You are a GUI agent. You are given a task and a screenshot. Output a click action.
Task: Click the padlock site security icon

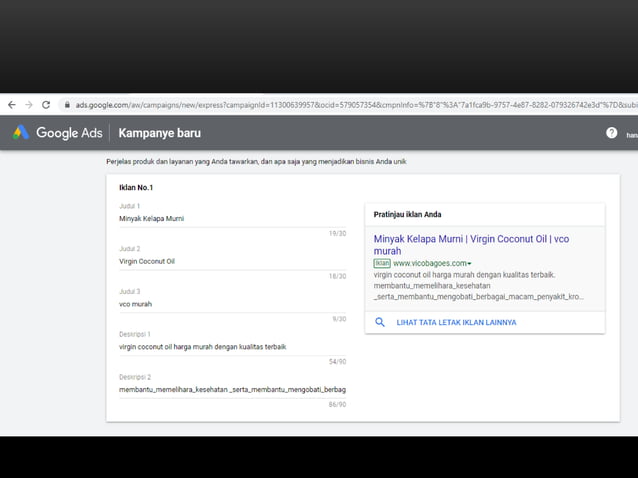[x=67, y=104]
